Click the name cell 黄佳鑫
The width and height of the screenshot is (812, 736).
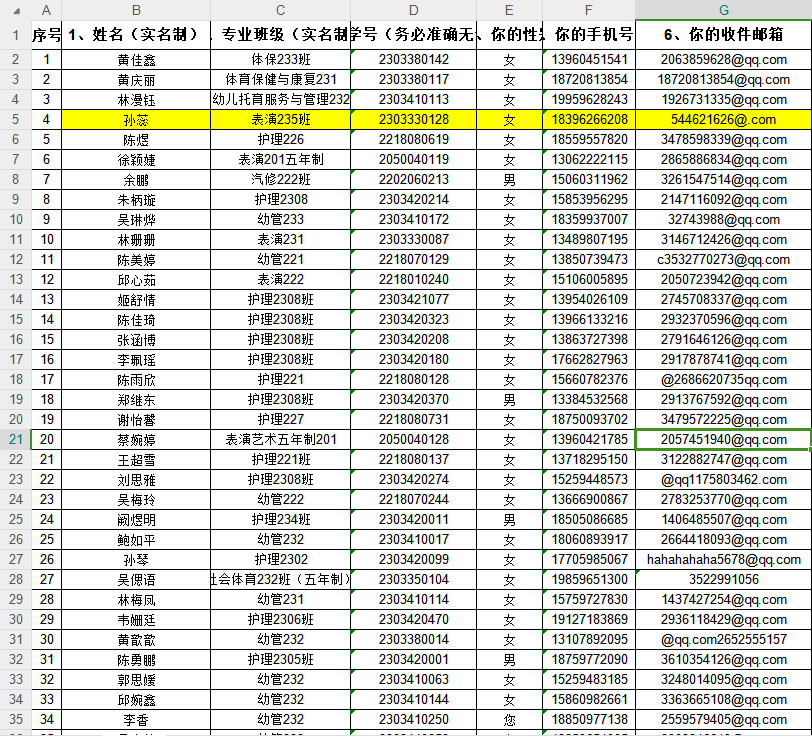tap(136, 59)
